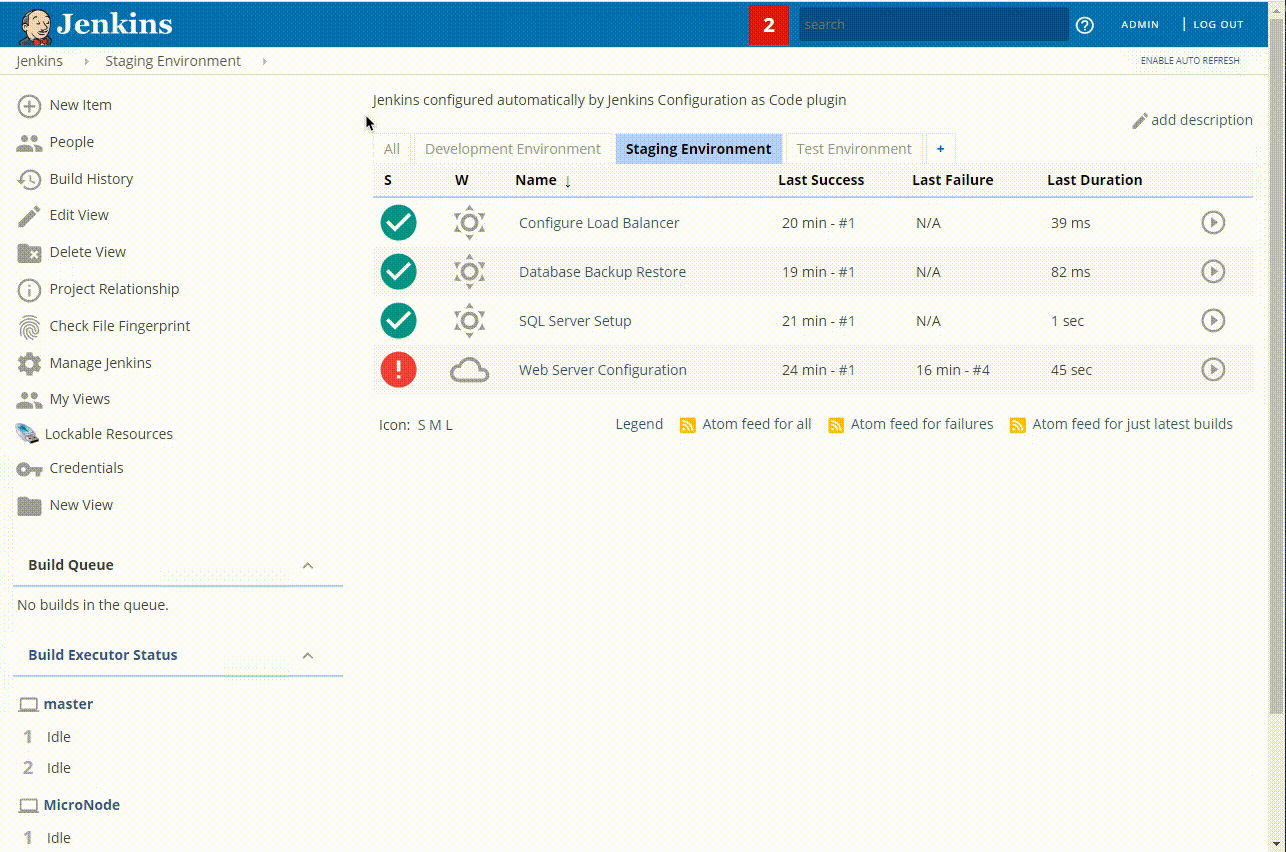The width and height of the screenshot is (1286, 852).
Task: Click success status icon for SQL Server Setup
Action: click(x=398, y=320)
